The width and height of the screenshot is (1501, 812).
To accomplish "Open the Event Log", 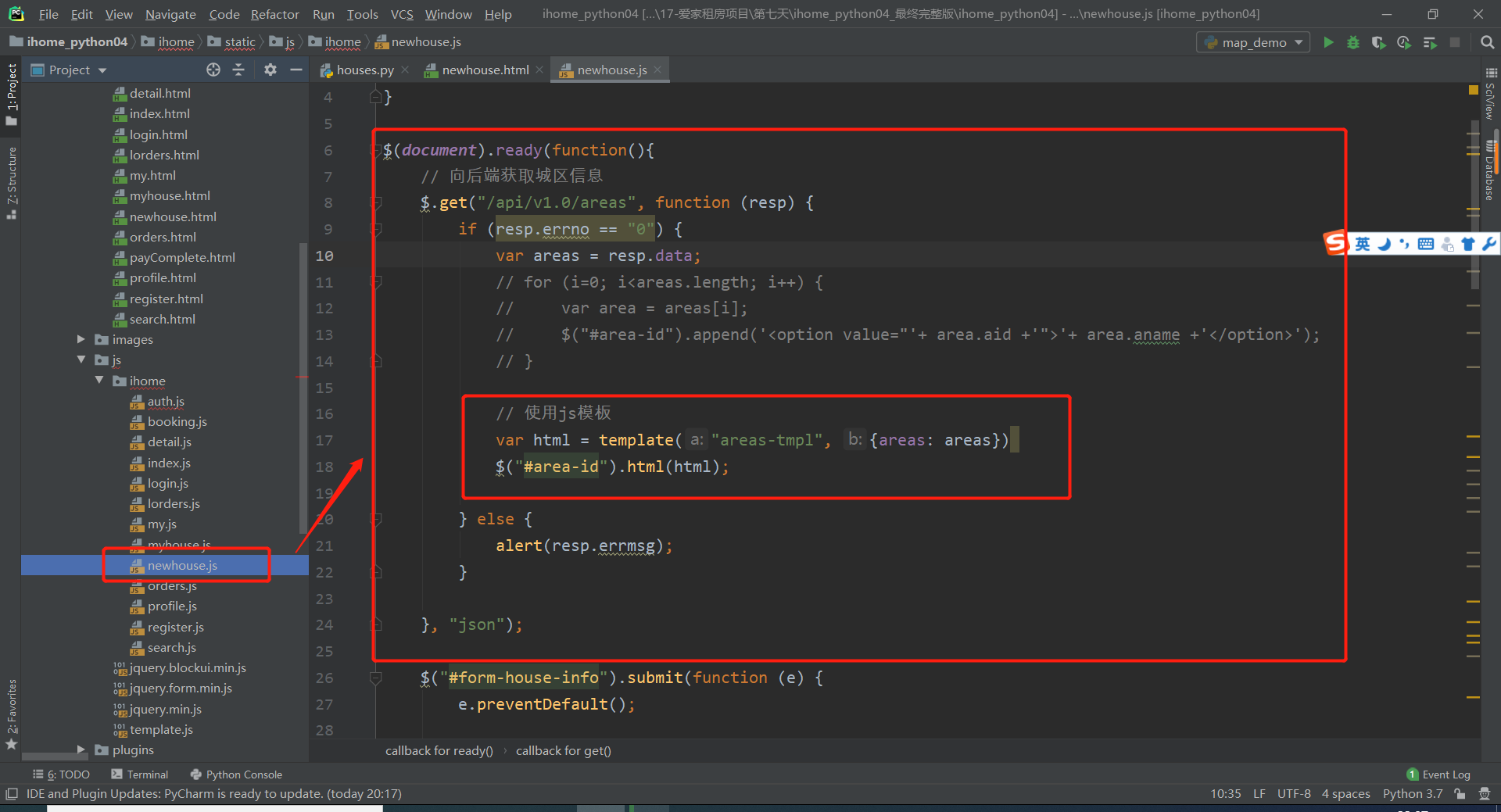I will coord(1438,774).
